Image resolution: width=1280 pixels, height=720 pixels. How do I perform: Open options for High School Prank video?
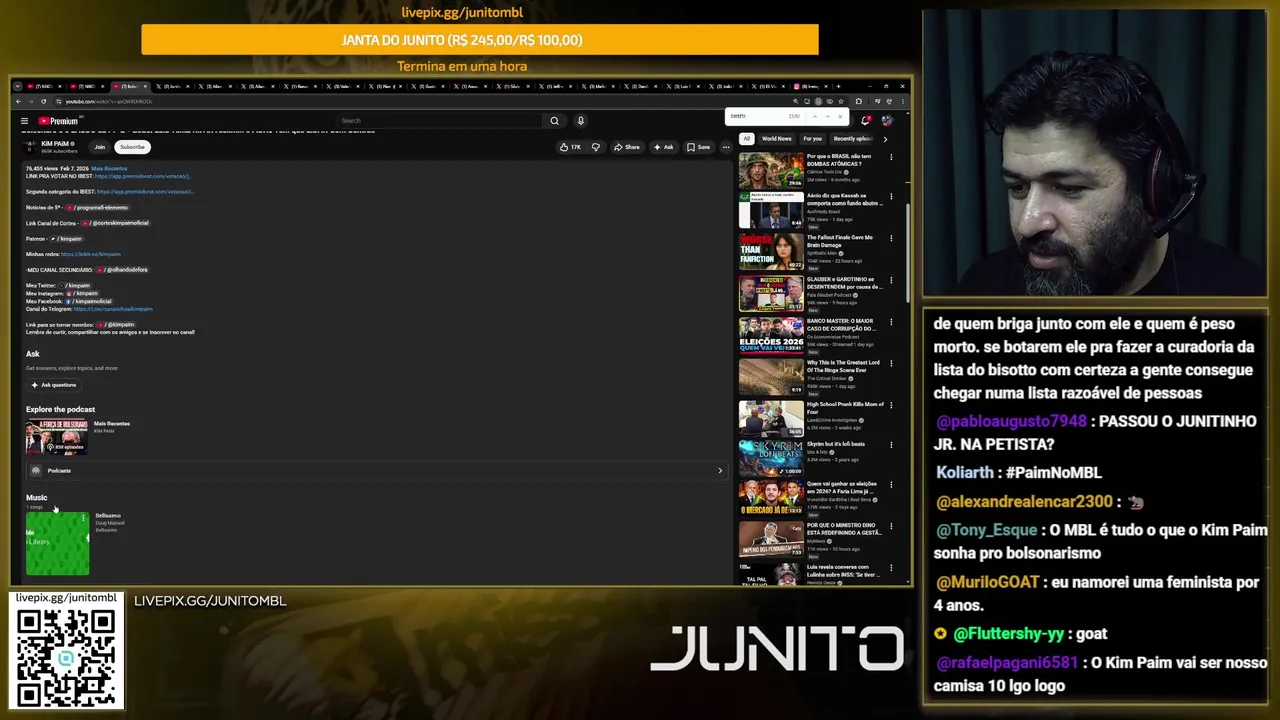click(x=891, y=404)
